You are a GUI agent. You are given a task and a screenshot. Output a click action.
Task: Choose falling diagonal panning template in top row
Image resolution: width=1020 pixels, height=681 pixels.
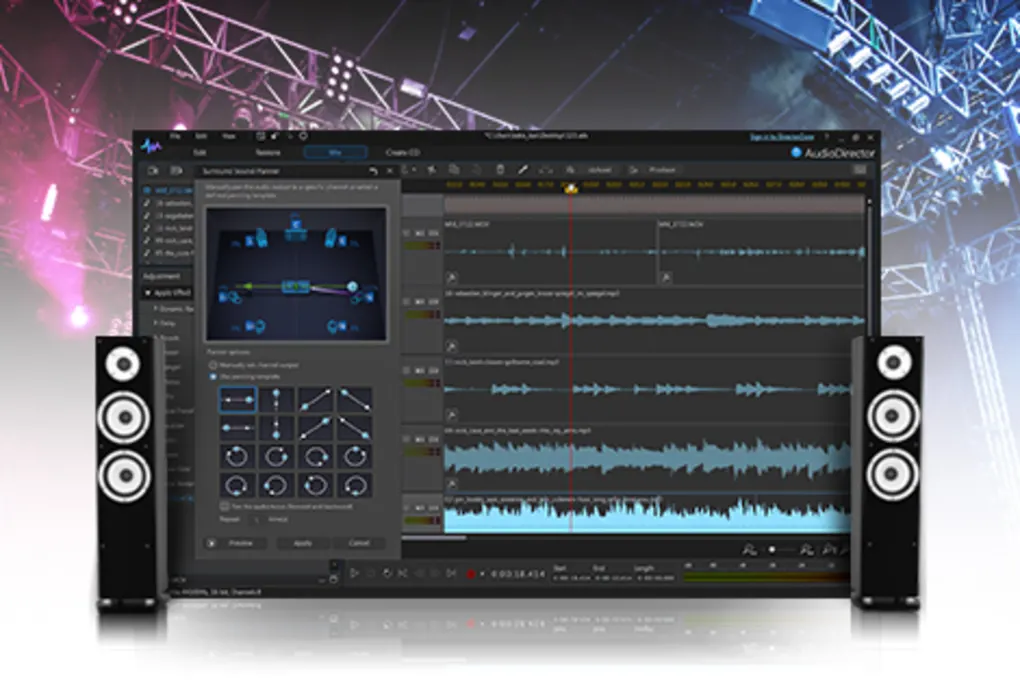tap(355, 399)
